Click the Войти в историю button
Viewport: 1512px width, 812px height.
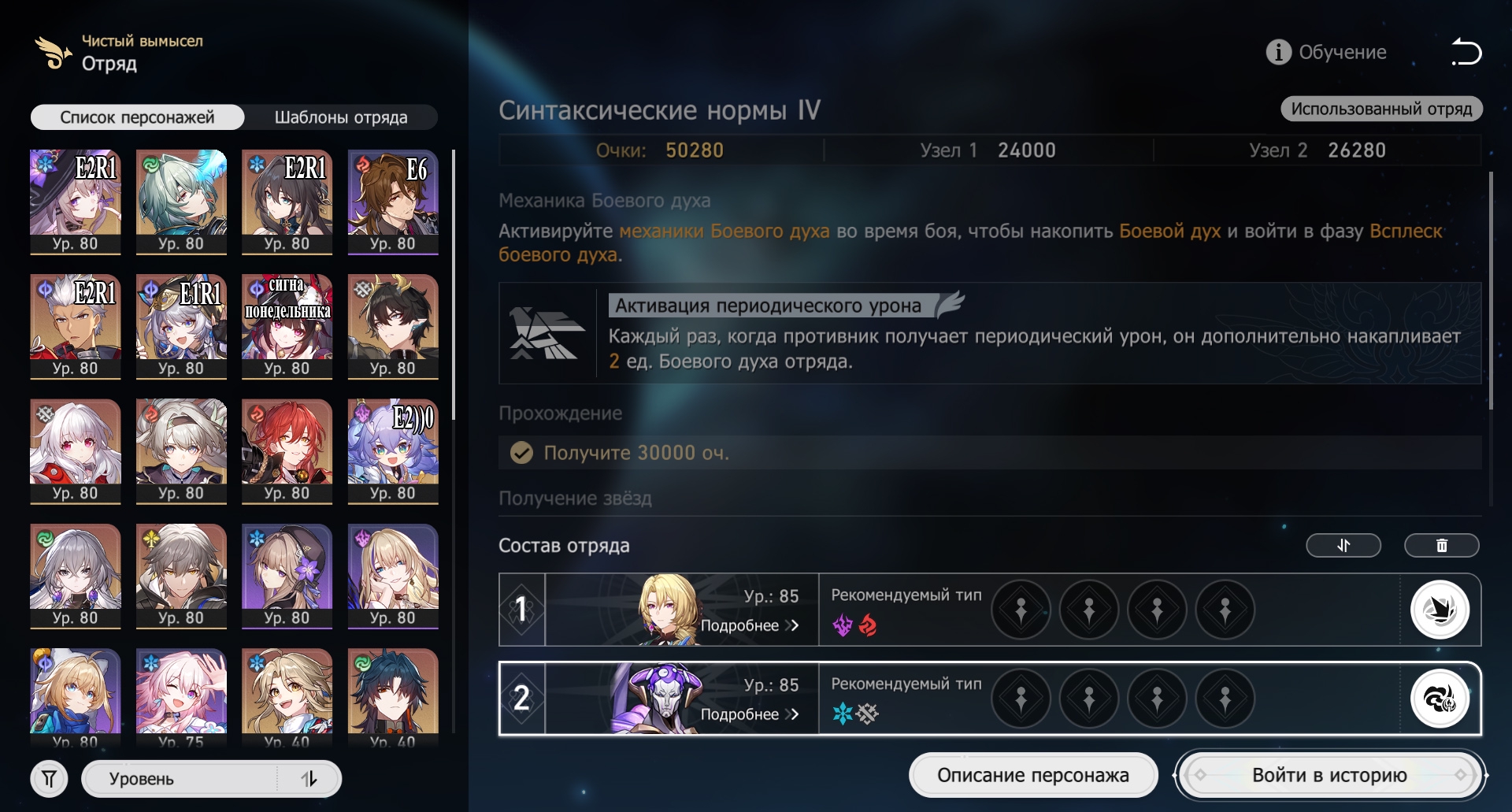(1329, 775)
